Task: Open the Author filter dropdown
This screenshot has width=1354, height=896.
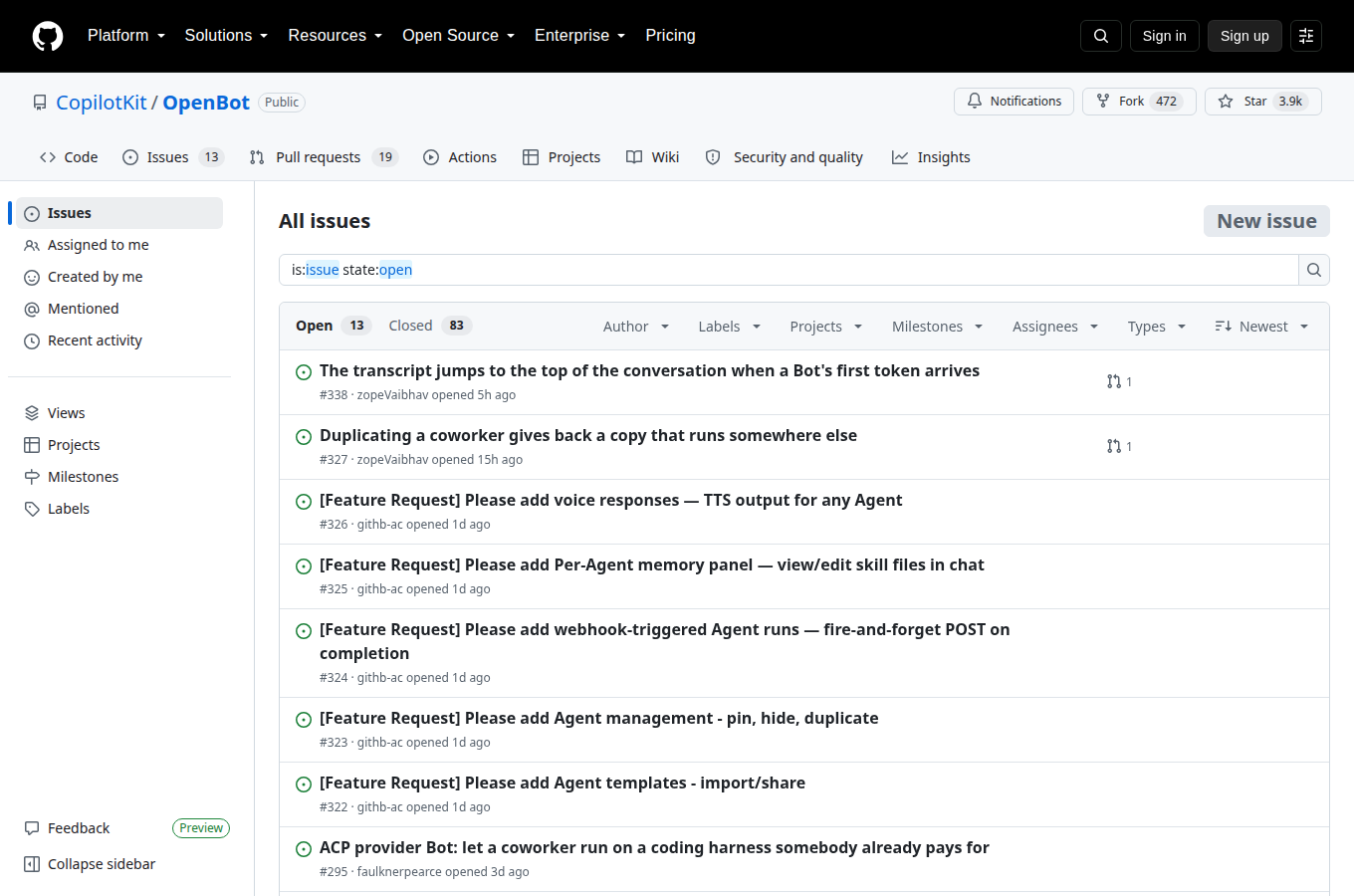Action: pos(636,327)
